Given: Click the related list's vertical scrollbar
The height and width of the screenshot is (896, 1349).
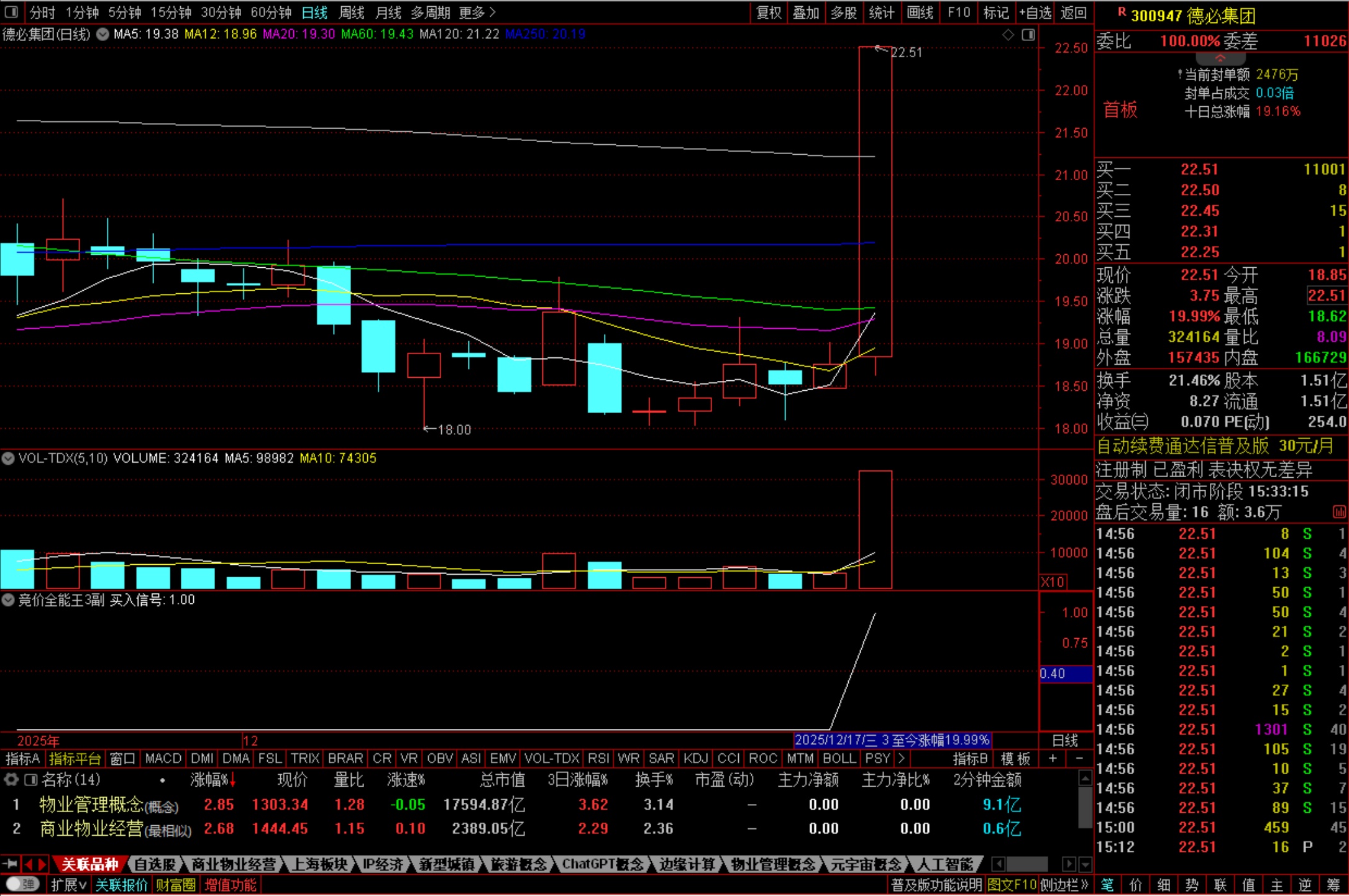Looking at the screenshot, I should point(1085,808).
